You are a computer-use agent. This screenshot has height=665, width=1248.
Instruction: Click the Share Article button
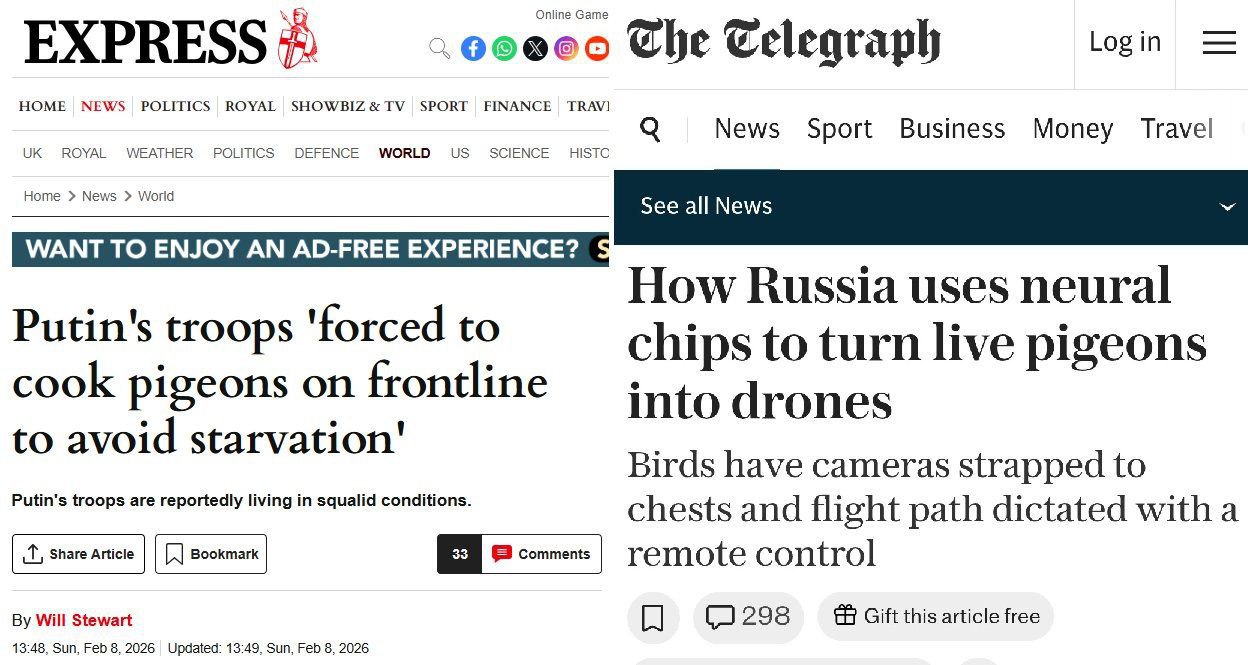click(x=79, y=554)
